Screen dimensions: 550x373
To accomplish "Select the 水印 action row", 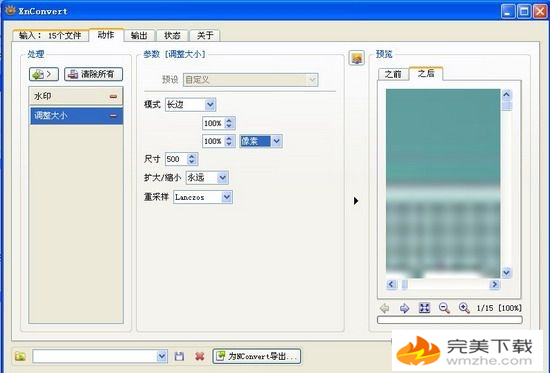I will (76, 96).
